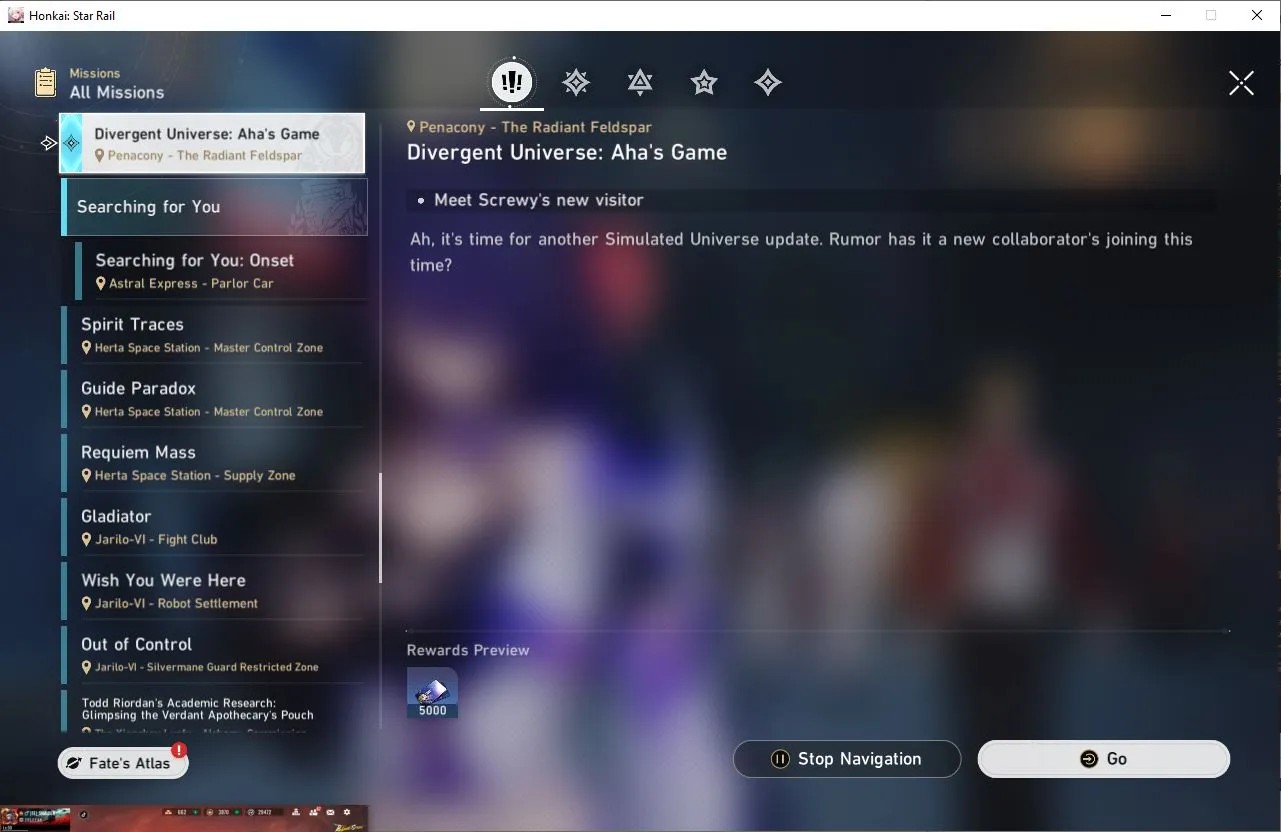Click the arrow icon on Go button
This screenshot has width=1281, height=832.
click(1089, 759)
